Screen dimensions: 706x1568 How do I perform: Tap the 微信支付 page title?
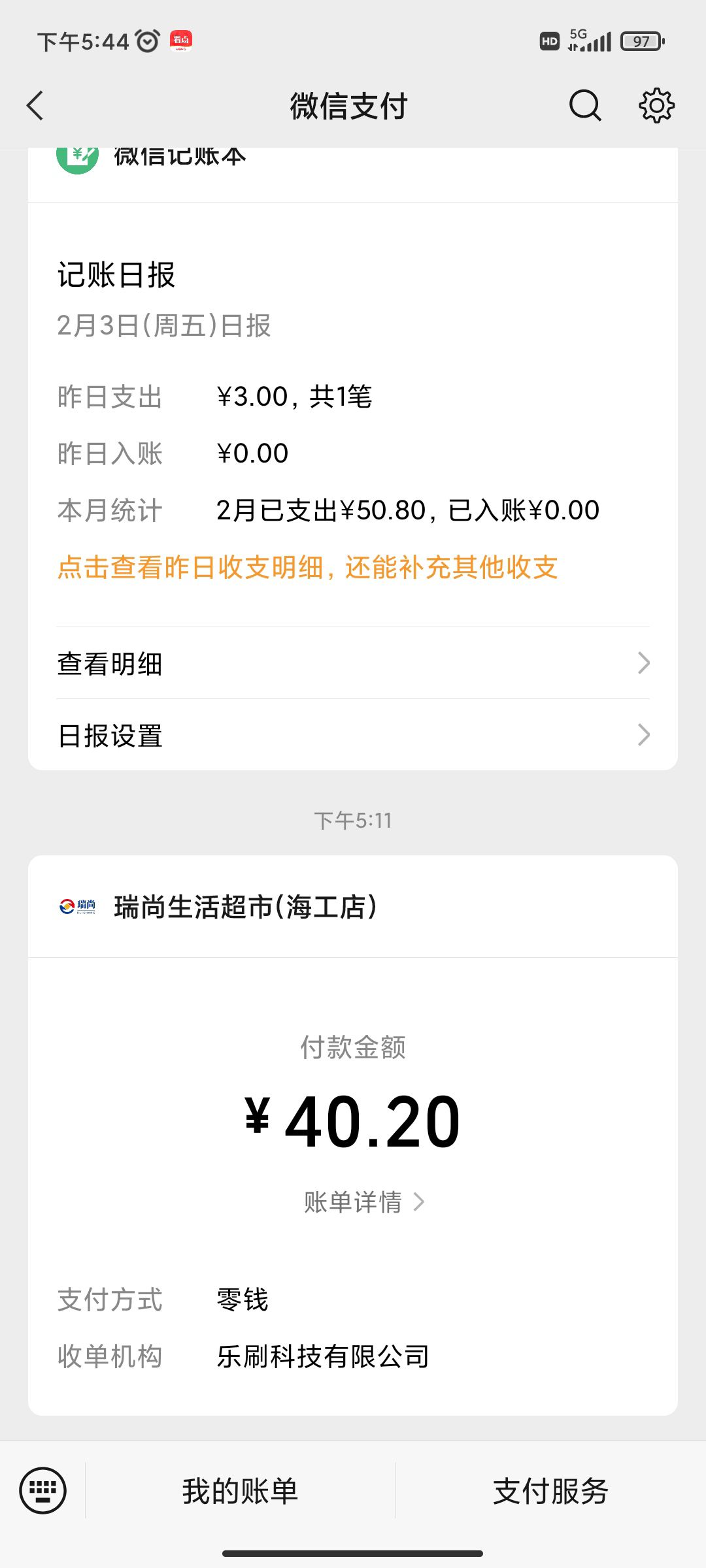click(349, 106)
